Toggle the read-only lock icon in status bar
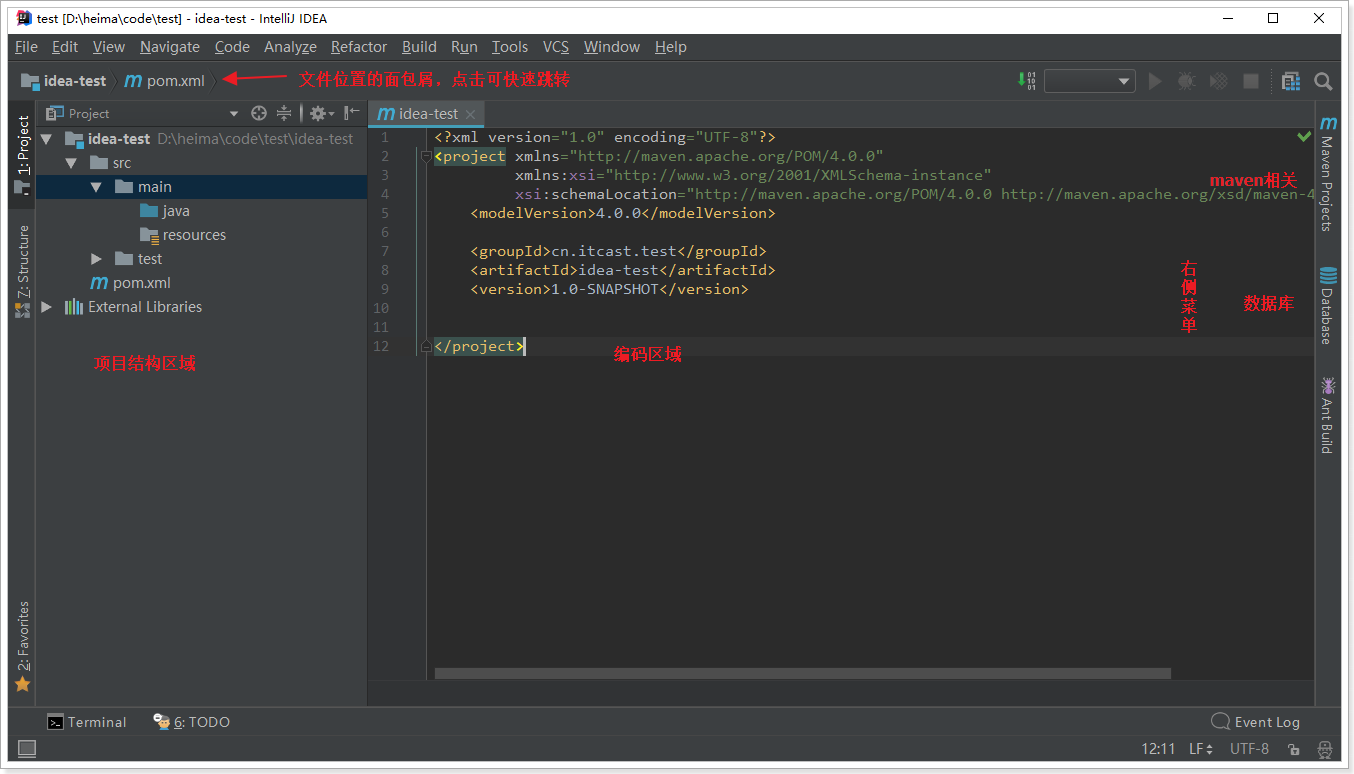This screenshot has width=1354, height=774. [1293, 749]
